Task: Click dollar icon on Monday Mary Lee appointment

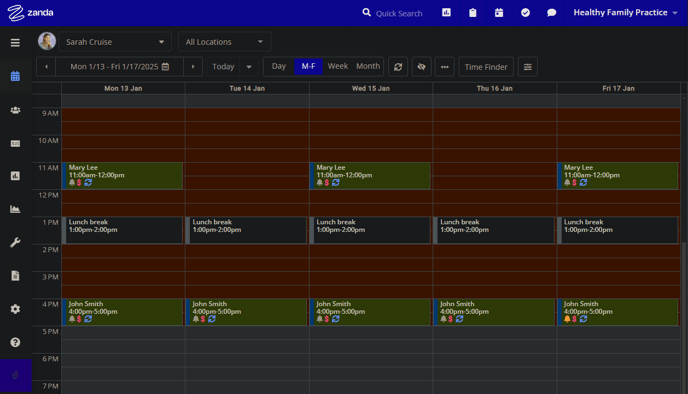Action: [79, 183]
